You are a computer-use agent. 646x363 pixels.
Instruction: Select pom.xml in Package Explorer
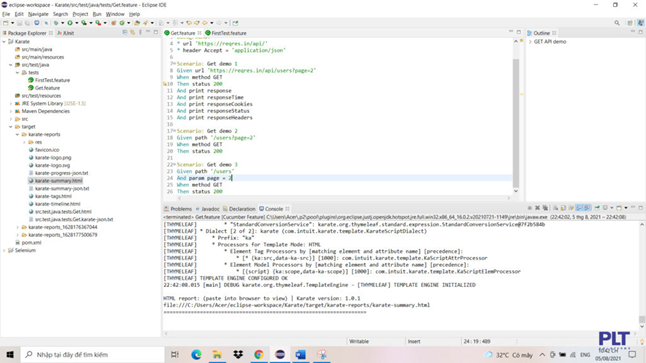(x=31, y=242)
